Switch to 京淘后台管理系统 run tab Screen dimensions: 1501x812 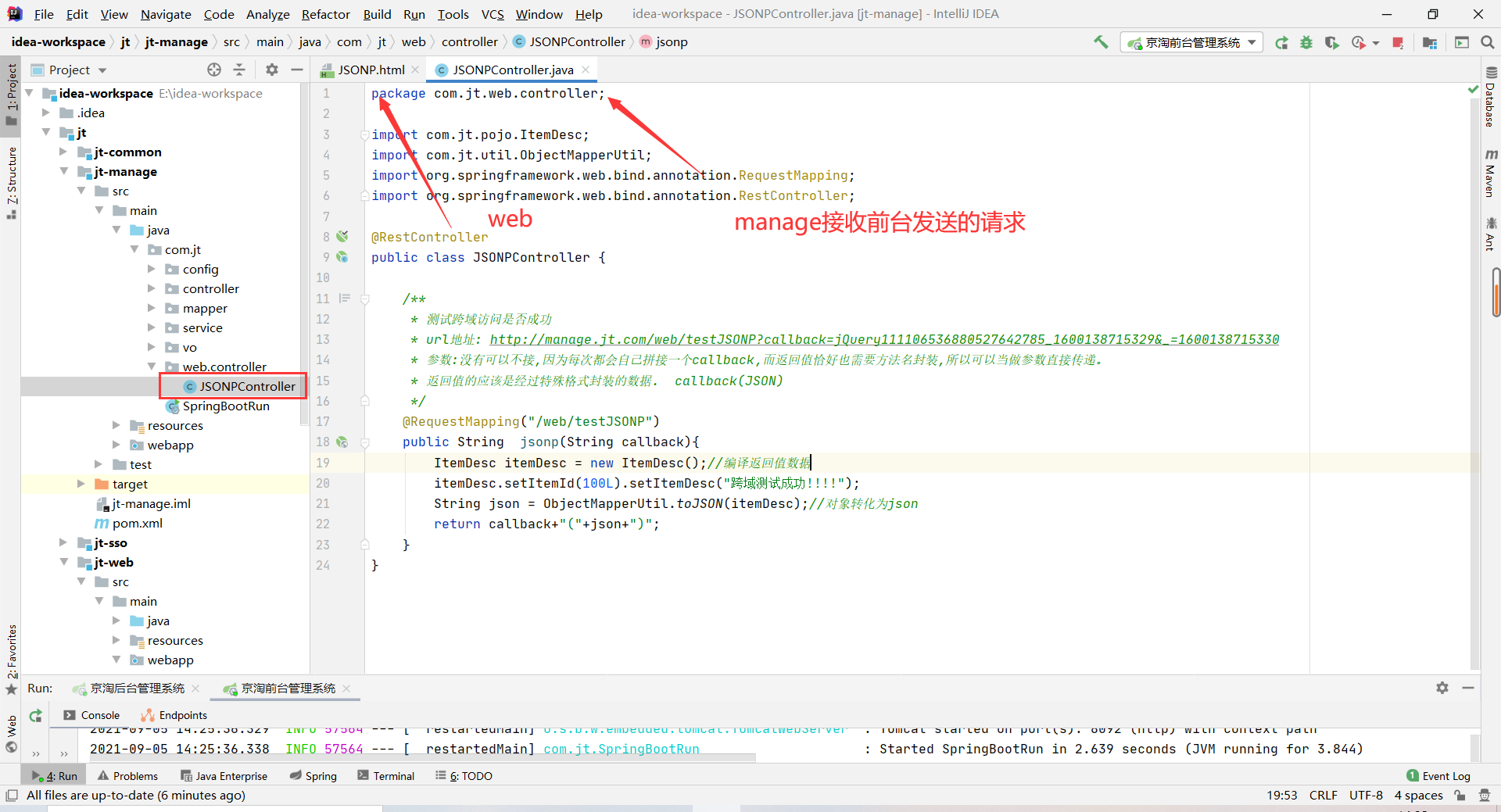(x=137, y=688)
